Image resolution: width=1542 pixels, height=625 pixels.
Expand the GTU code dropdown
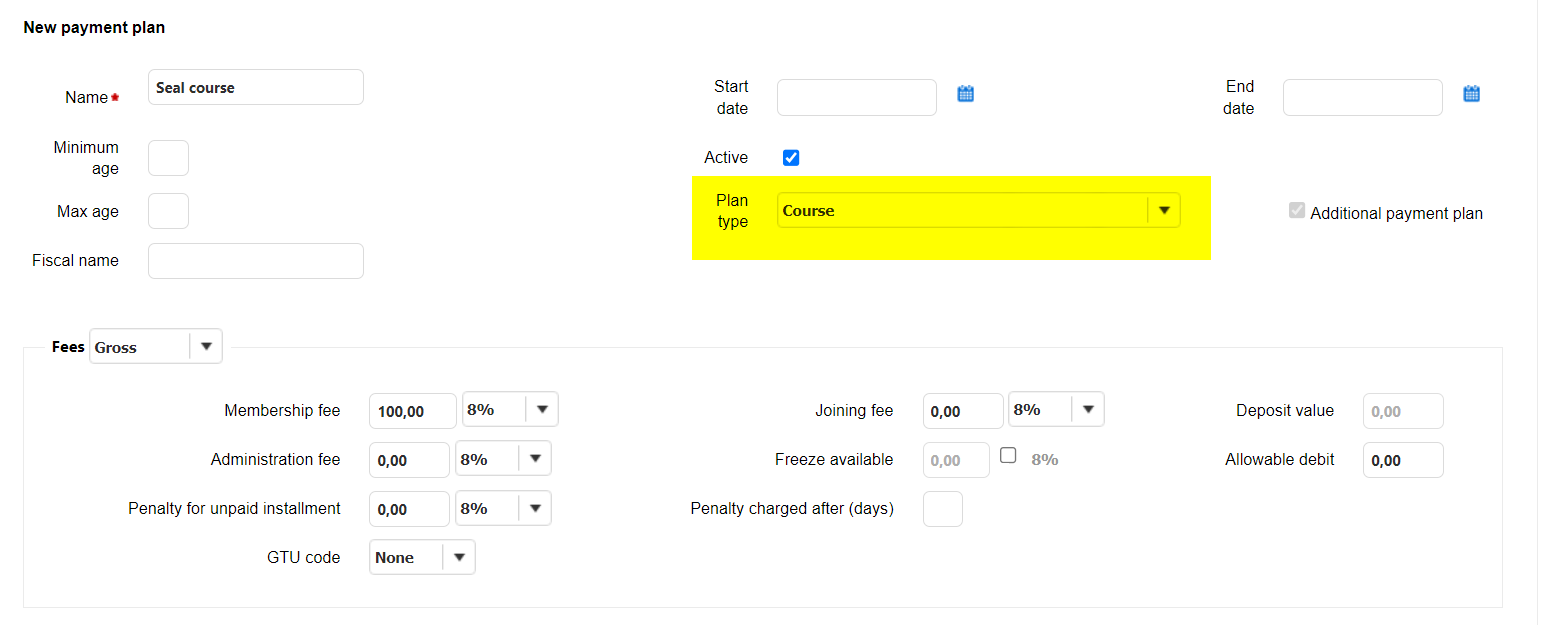pyautogui.click(x=458, y=558)
